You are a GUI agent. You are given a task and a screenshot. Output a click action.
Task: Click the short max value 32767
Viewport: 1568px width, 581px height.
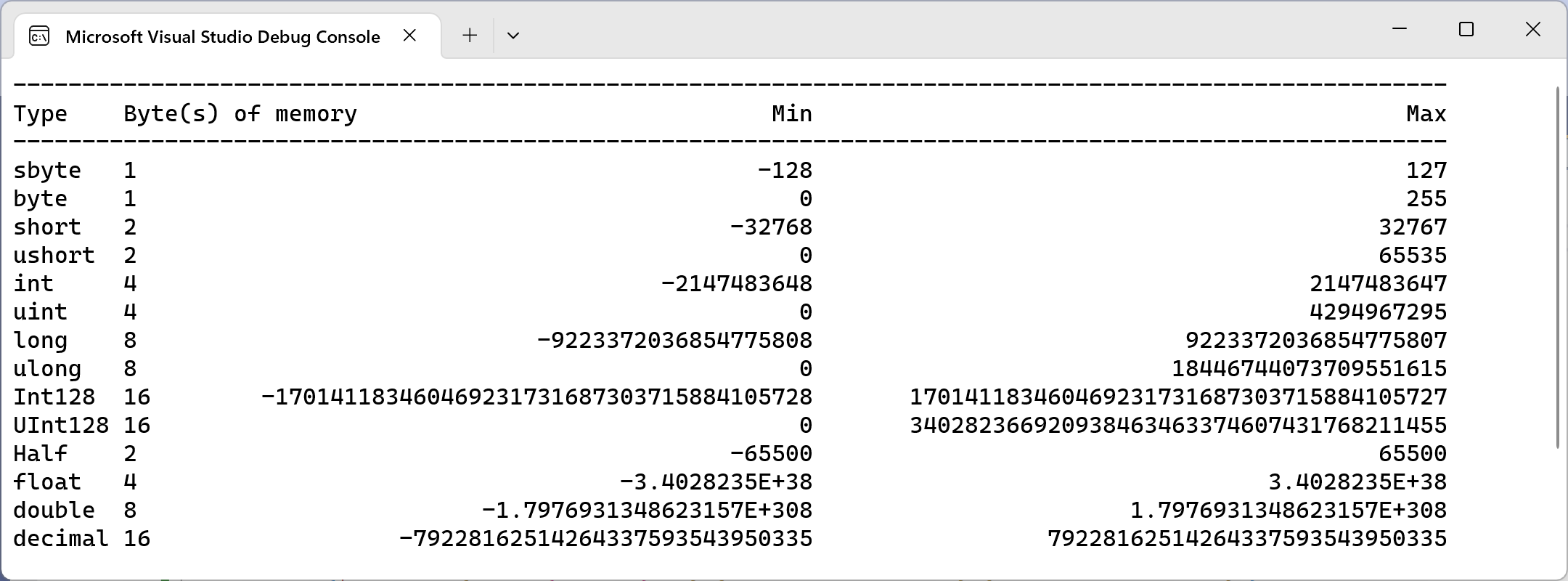[1413, 227]
